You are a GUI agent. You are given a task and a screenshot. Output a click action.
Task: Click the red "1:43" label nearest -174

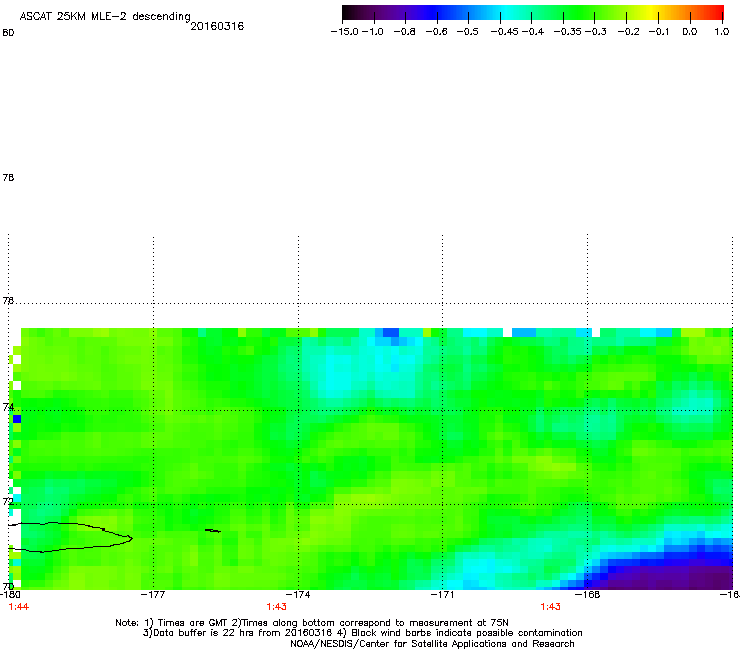pyautogui.click(x=276, y=607)
